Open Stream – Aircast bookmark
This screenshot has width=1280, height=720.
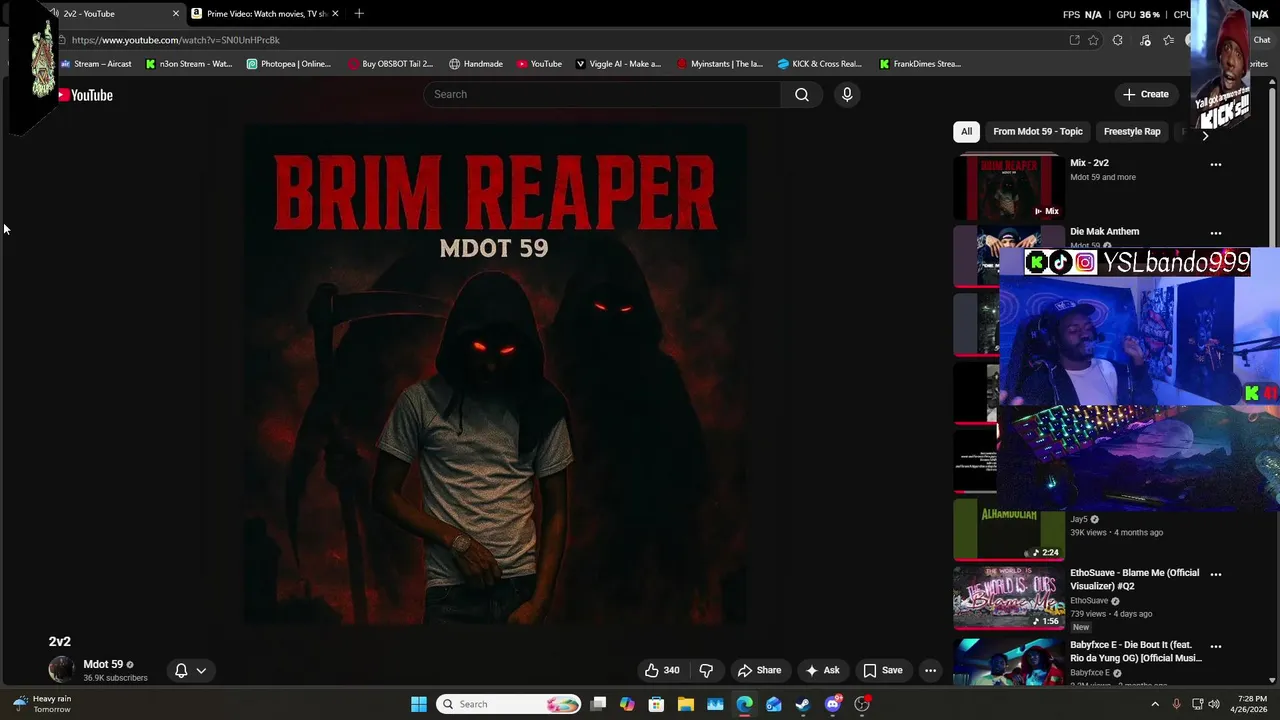click(96, 64)
